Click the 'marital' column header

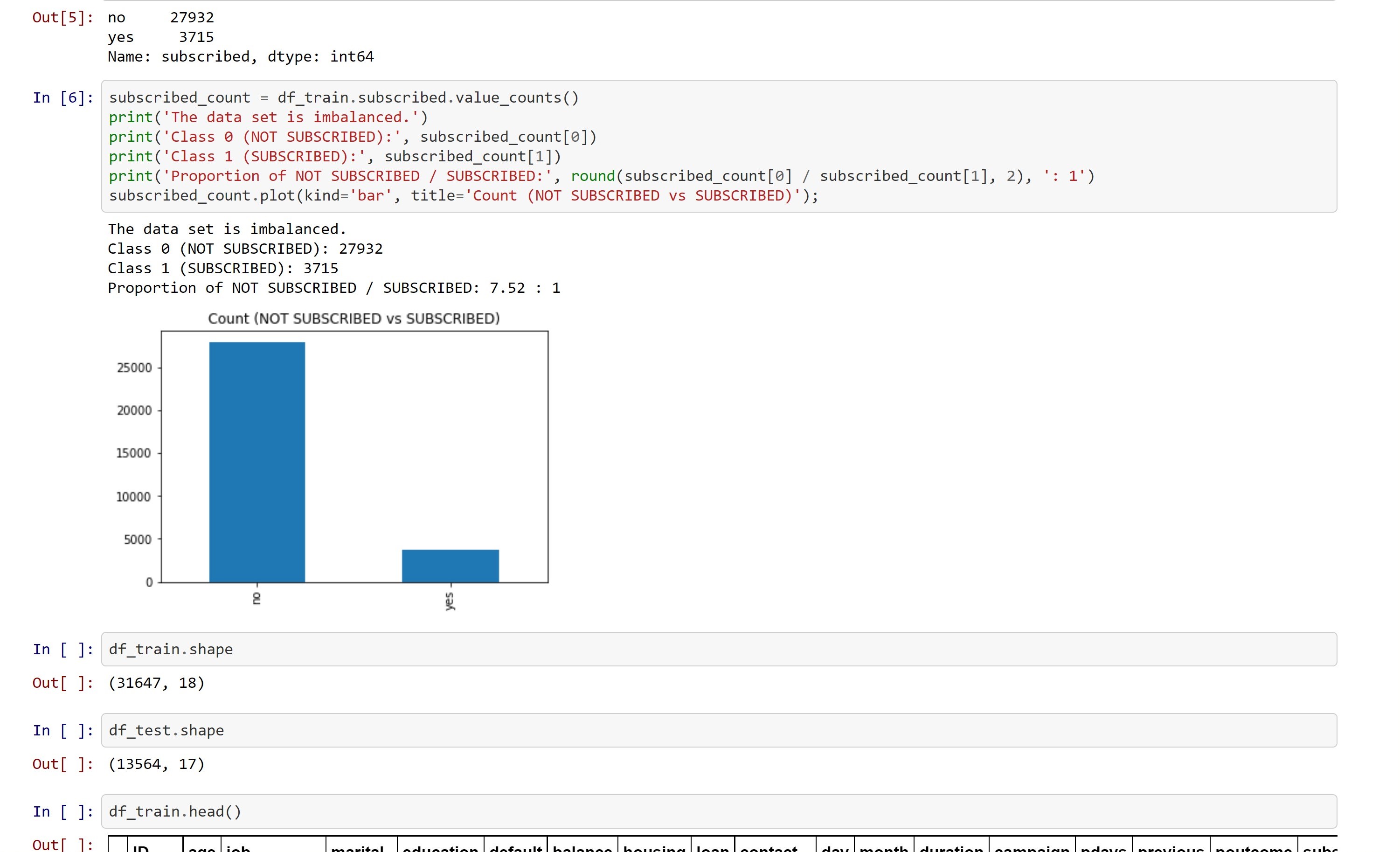click(357, 847)
